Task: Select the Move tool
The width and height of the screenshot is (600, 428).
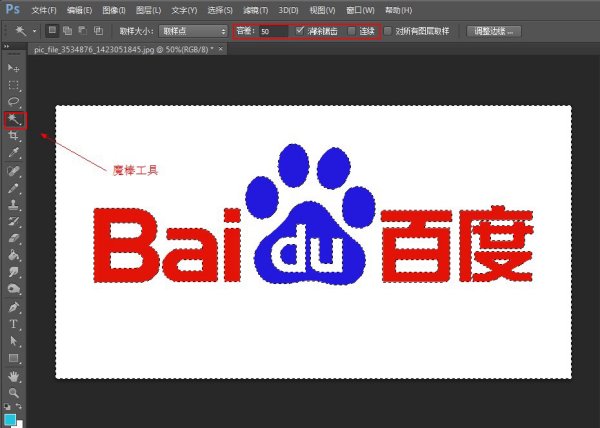Action: pyautogui.click(x=13, y=68)
